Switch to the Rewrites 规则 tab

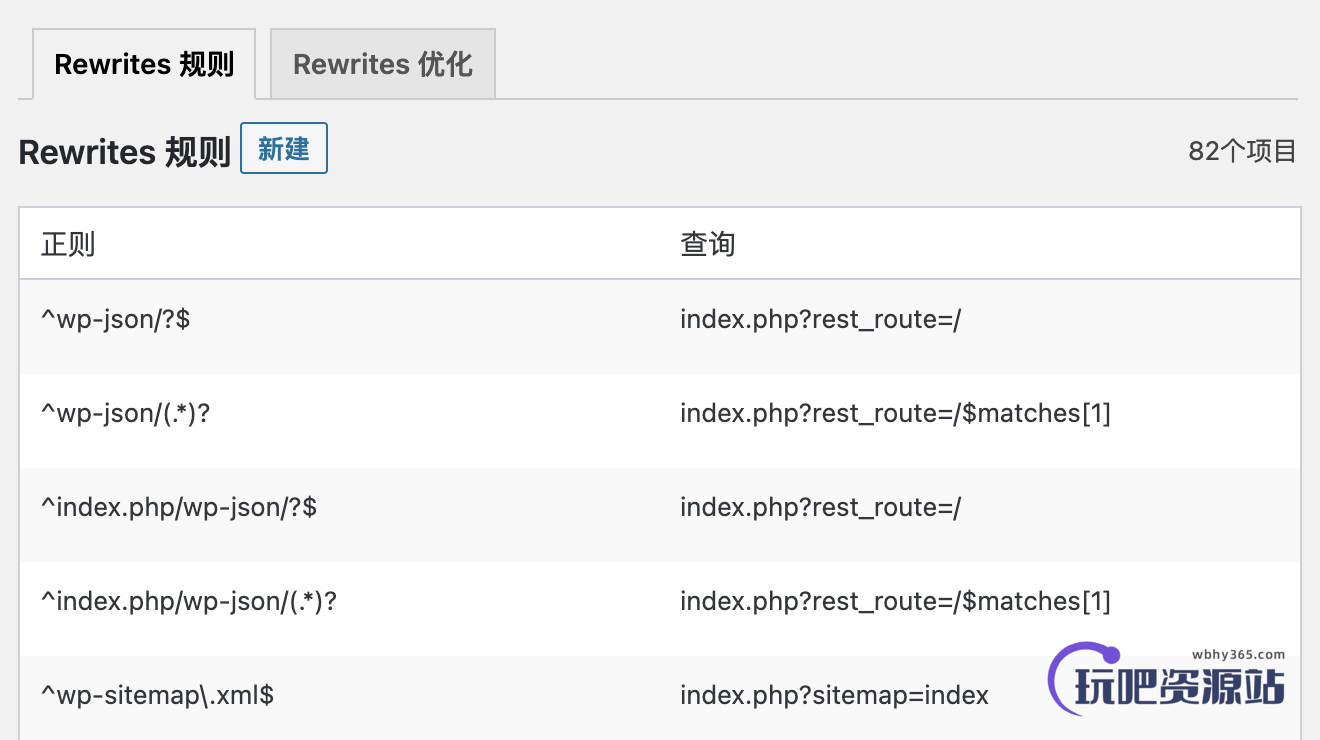(x=144, y=64)
